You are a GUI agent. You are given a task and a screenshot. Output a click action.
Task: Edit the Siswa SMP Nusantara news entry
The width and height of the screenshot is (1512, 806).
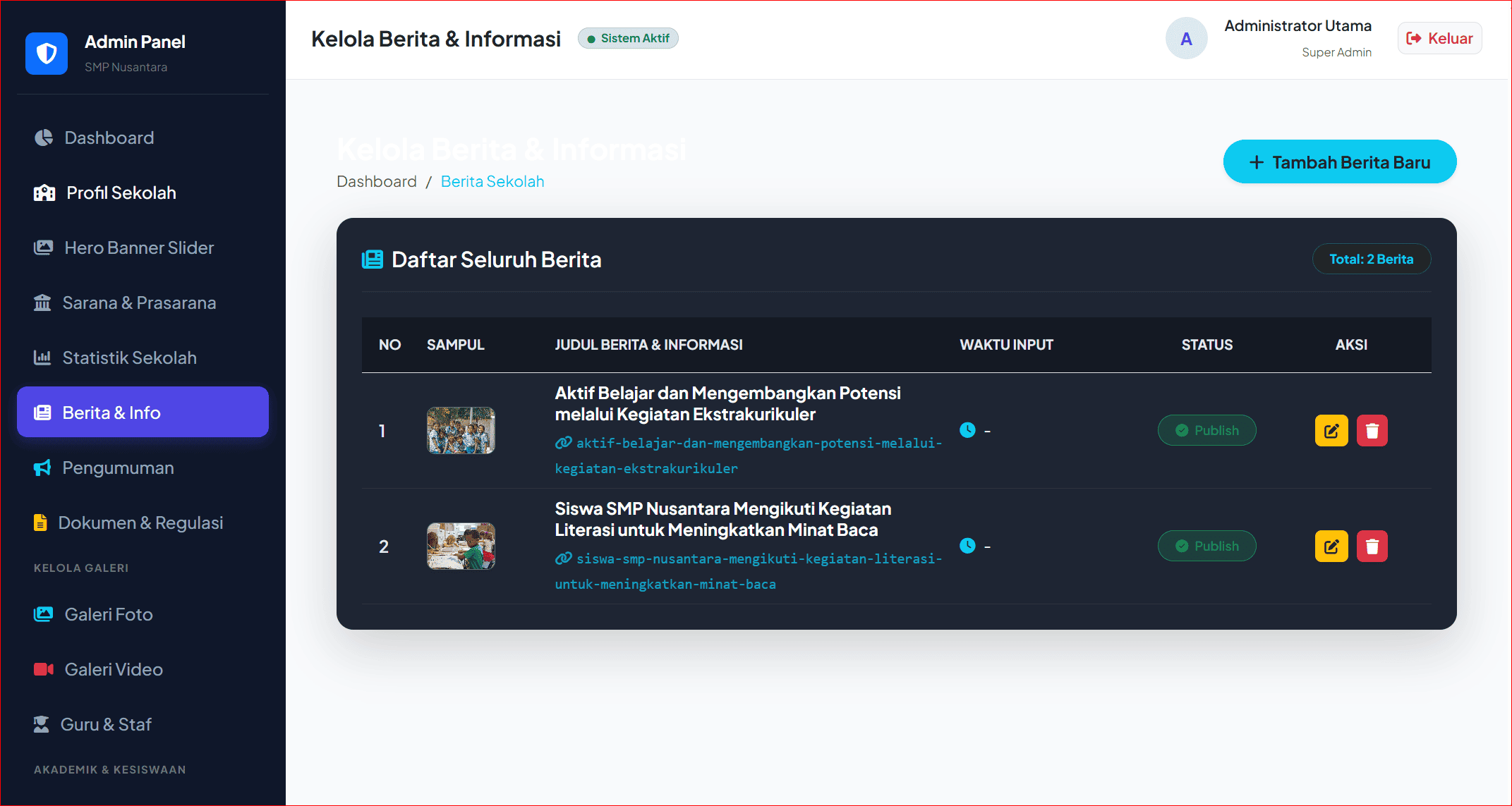point(1331,547)
